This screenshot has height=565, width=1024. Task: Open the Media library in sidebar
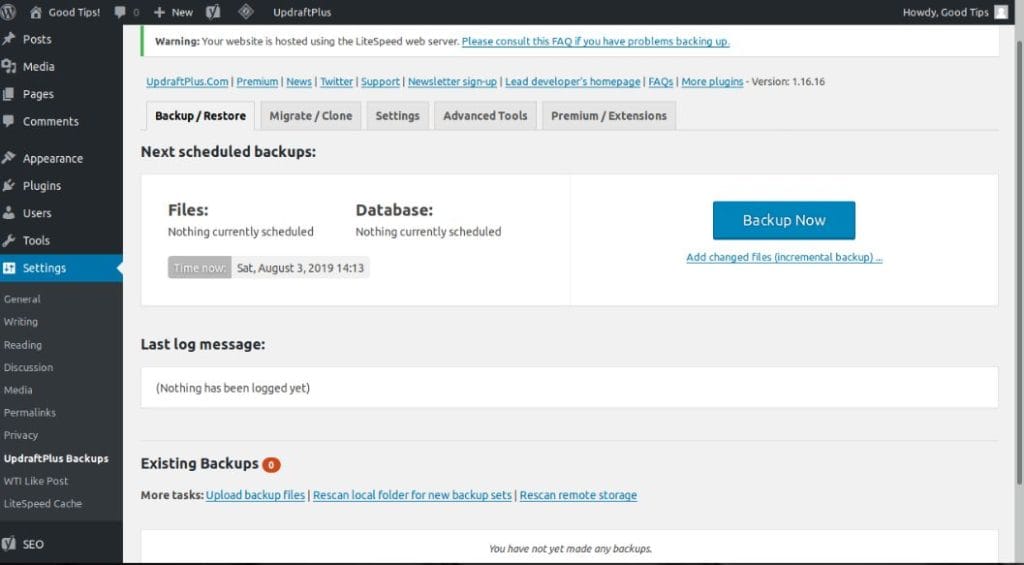[x=38, y=66]
